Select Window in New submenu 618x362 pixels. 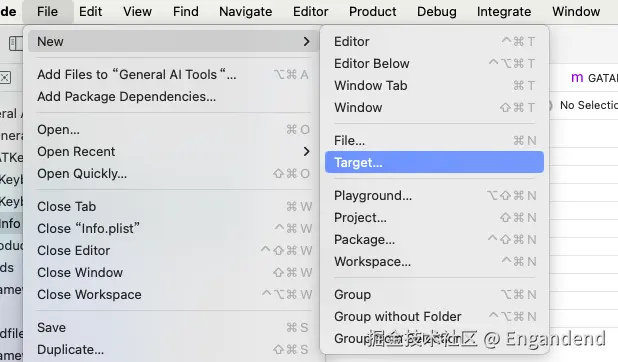[434, 107]
